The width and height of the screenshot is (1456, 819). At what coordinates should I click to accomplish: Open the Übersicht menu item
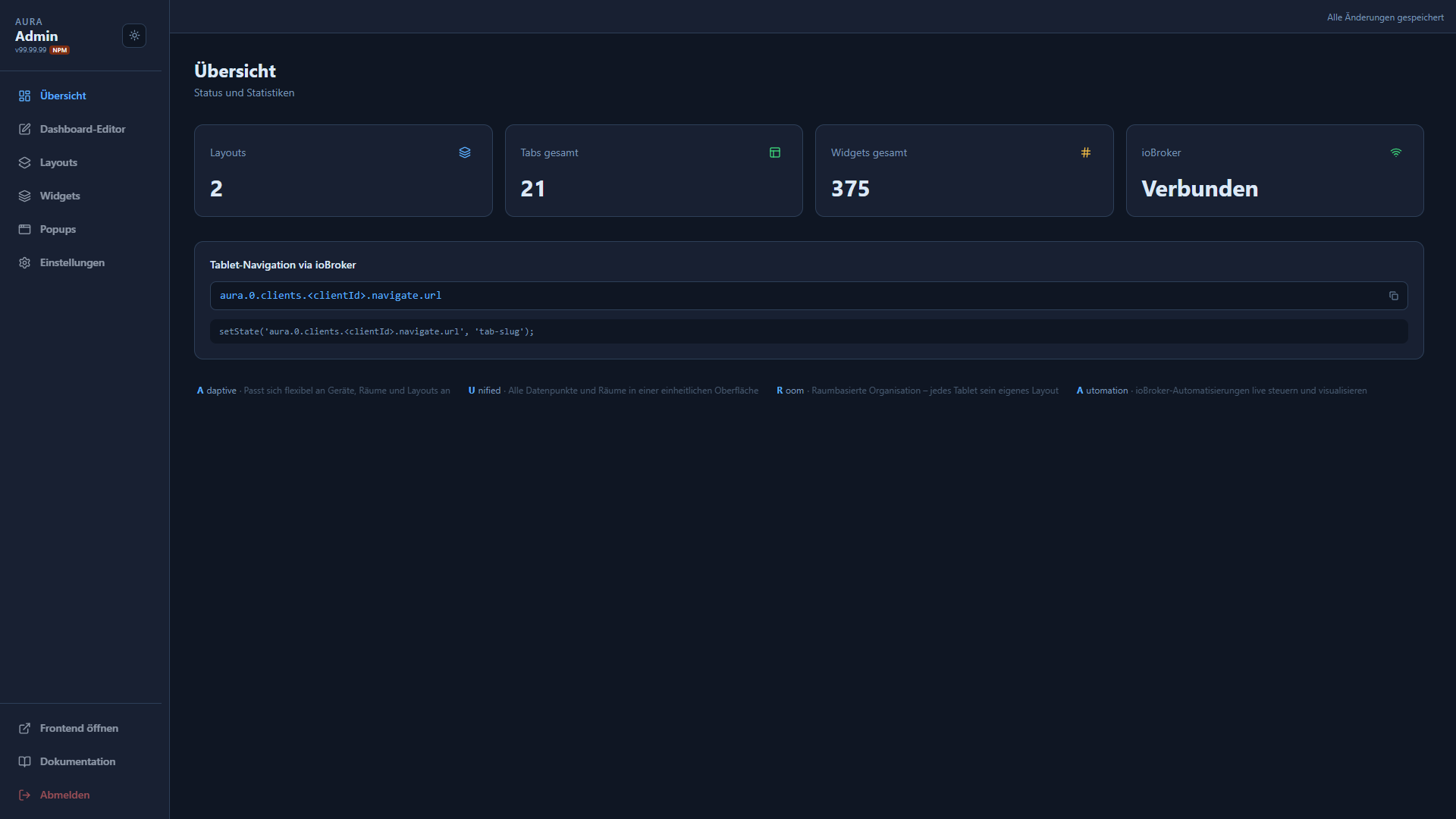pyautogui.click(x=80, y=96)
